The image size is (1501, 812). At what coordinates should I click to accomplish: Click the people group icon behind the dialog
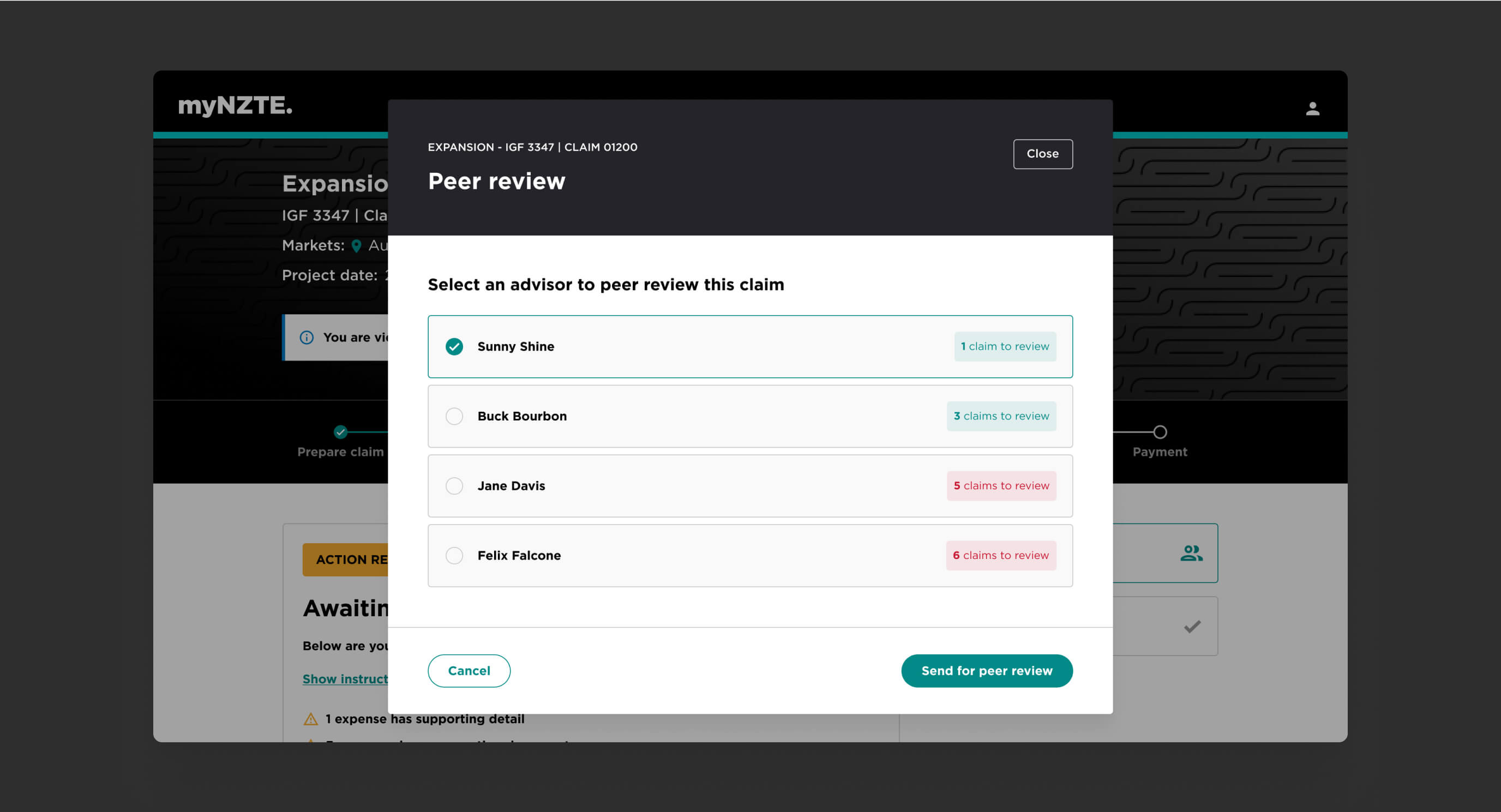pos(1191,553)
